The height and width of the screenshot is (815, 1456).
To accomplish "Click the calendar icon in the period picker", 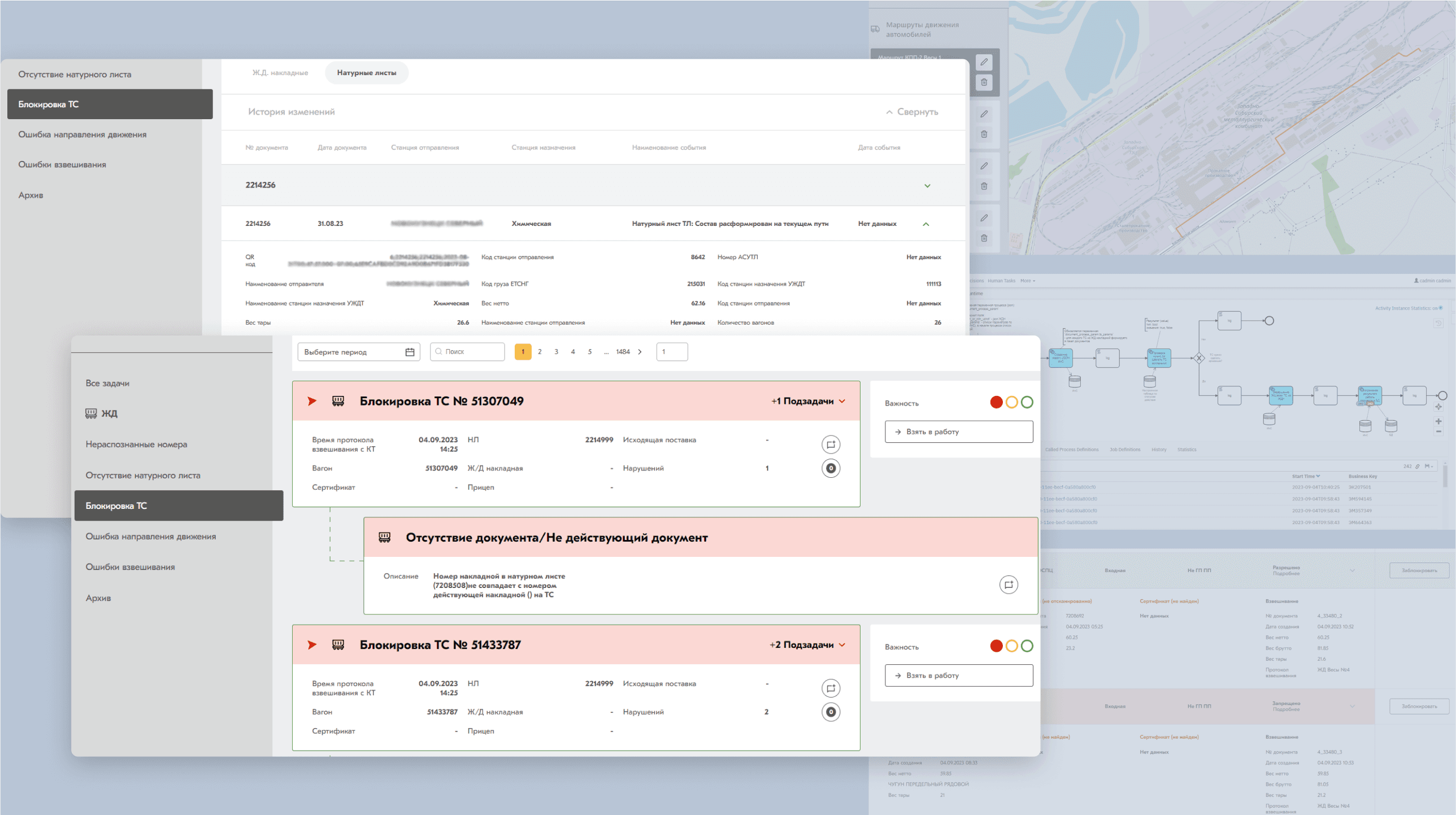I will [x=410, y=352].
